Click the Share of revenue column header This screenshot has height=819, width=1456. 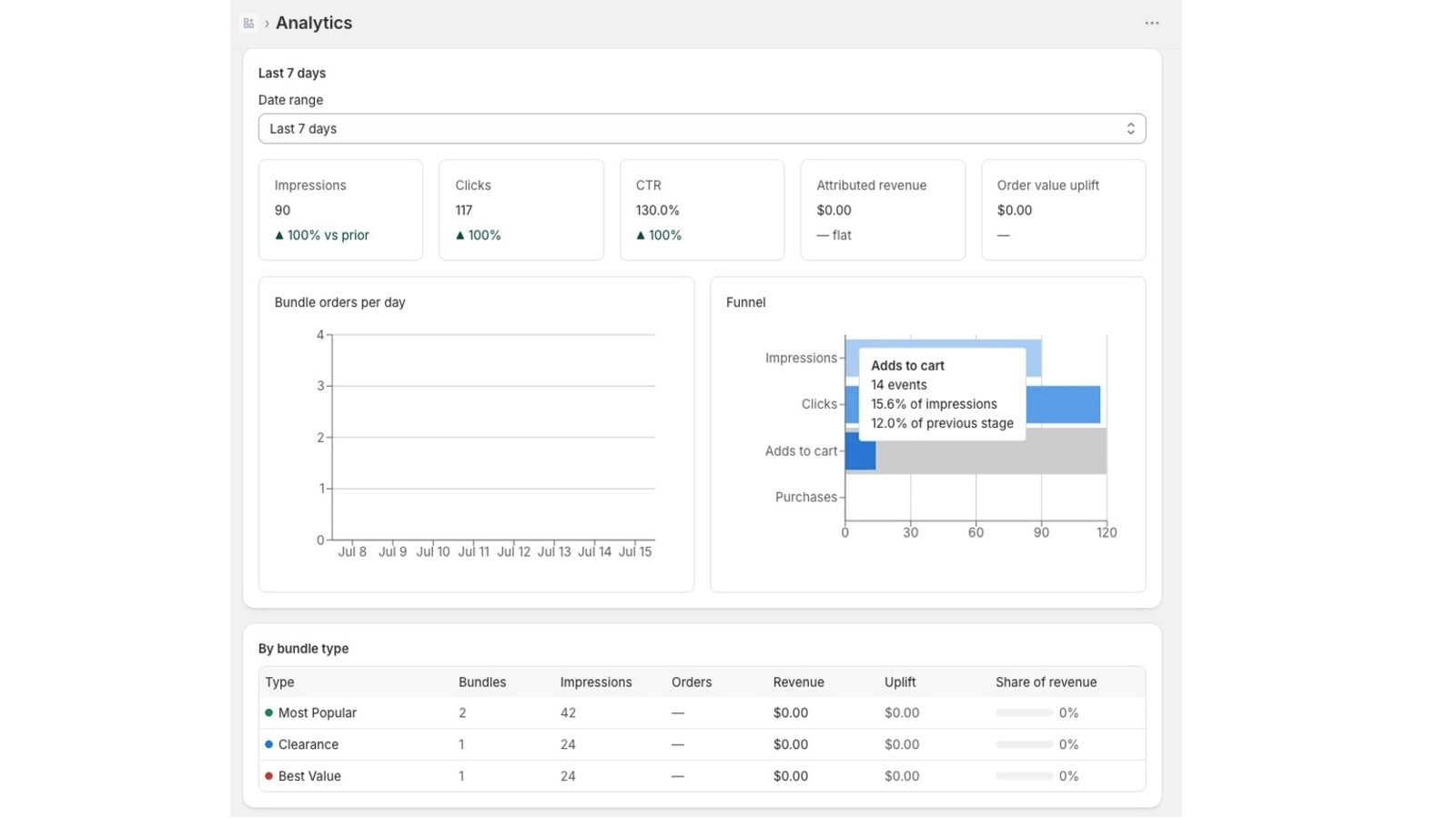click(1046, 682)
